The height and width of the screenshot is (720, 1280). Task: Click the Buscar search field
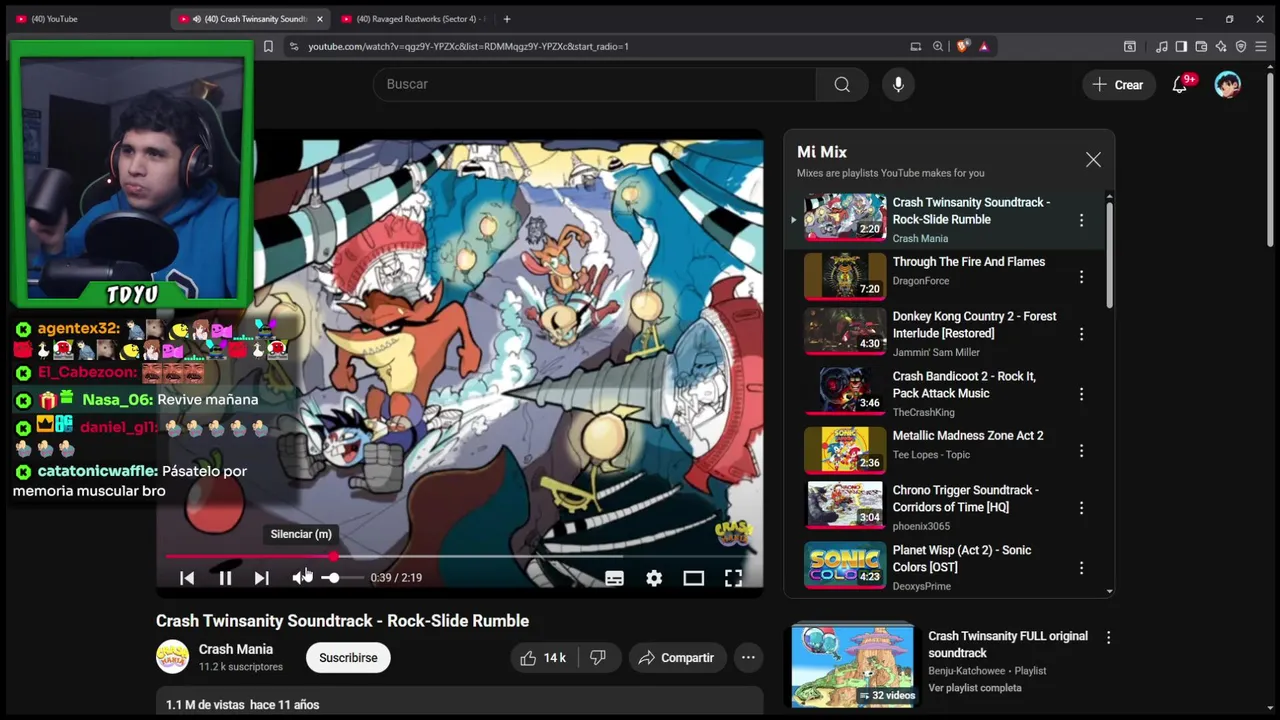point(594,84)
